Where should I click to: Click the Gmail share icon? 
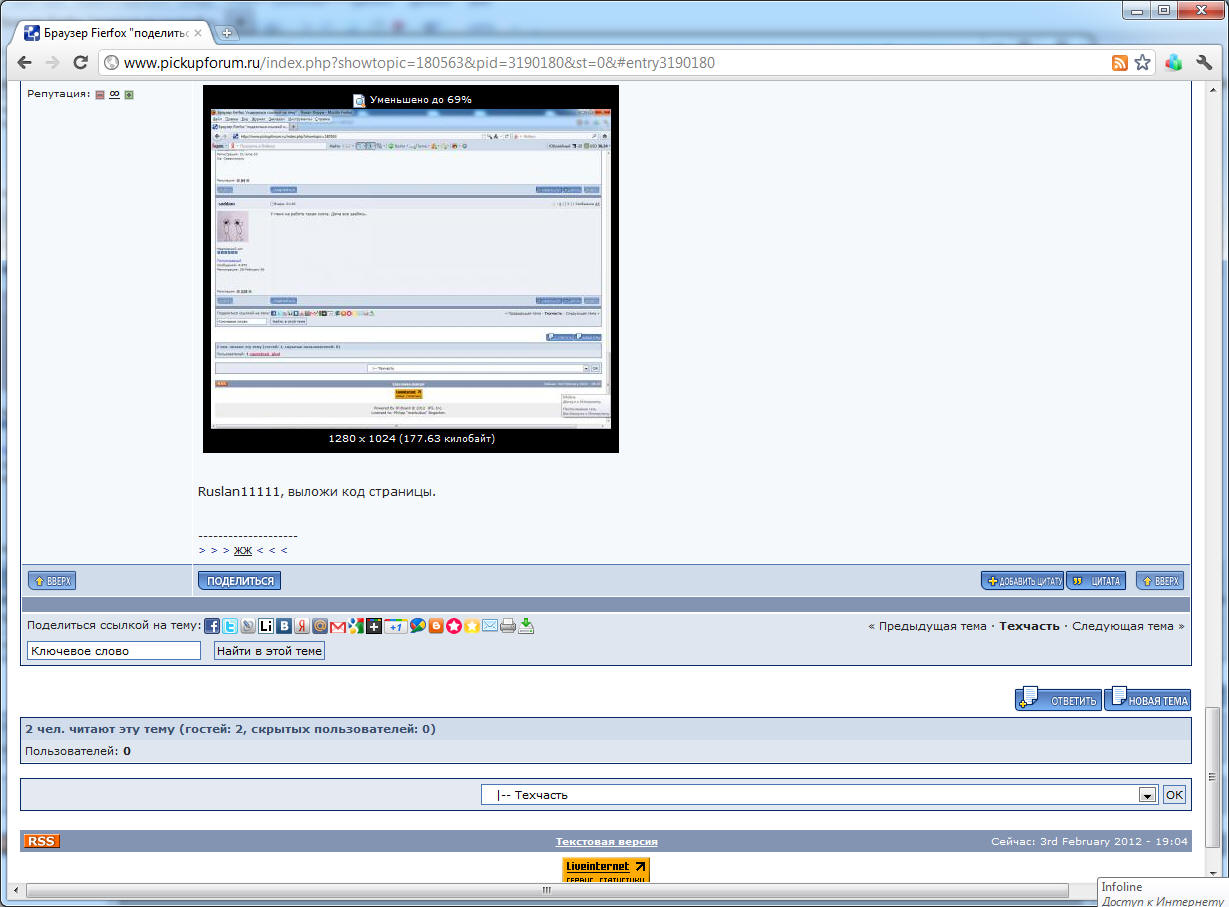338,626
